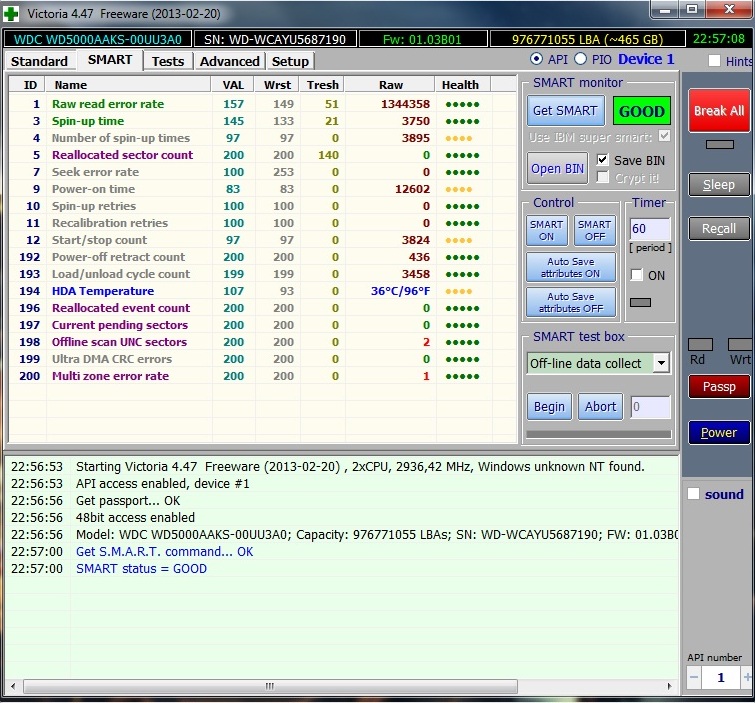Click the SMART test progress bar
The height and width of the screenshot is (703, 755).
[599, 434]
